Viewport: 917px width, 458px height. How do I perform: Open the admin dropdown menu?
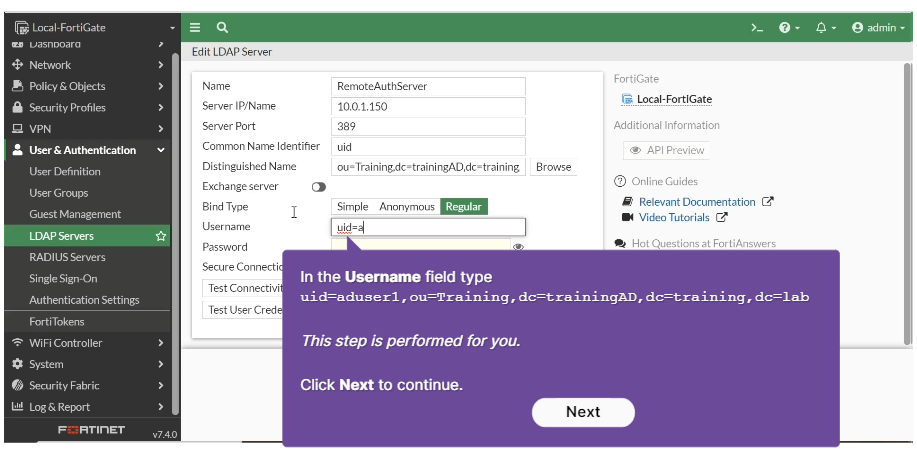click(x=878, y=27)
